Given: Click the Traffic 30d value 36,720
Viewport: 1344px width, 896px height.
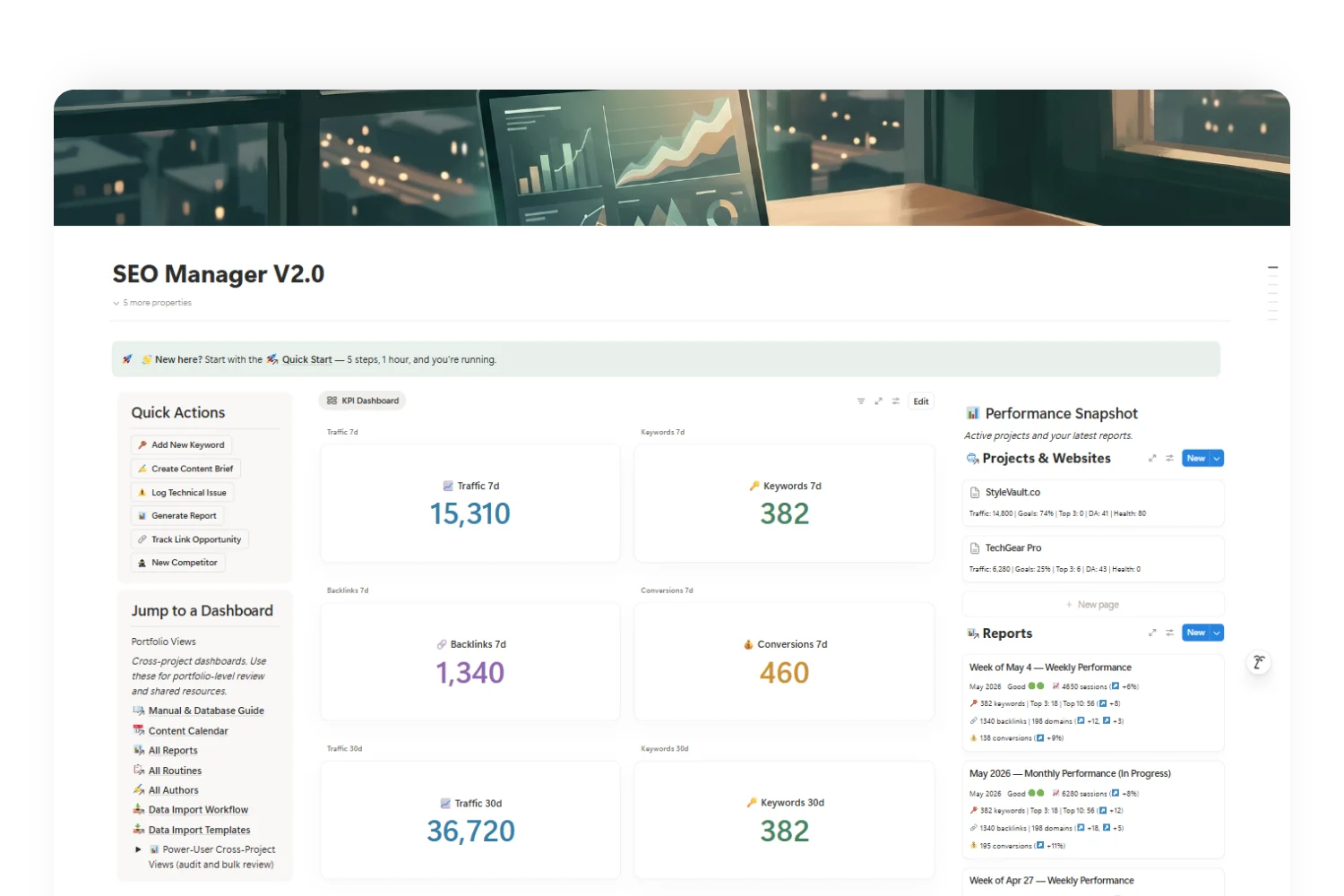Looking at the screenshot, I should (x=470, y=831).
